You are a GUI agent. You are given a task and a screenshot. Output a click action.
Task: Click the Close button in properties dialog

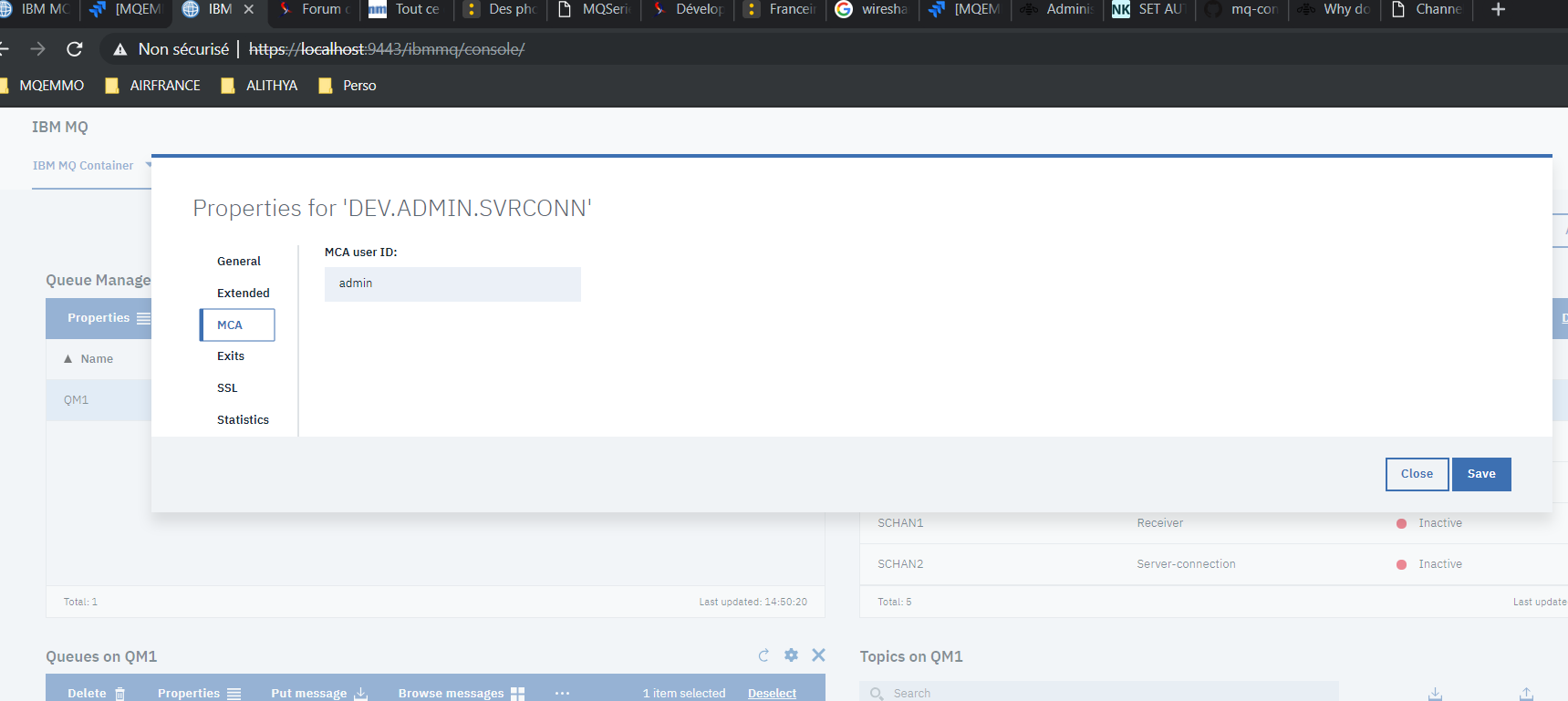tap(1417, 474)
